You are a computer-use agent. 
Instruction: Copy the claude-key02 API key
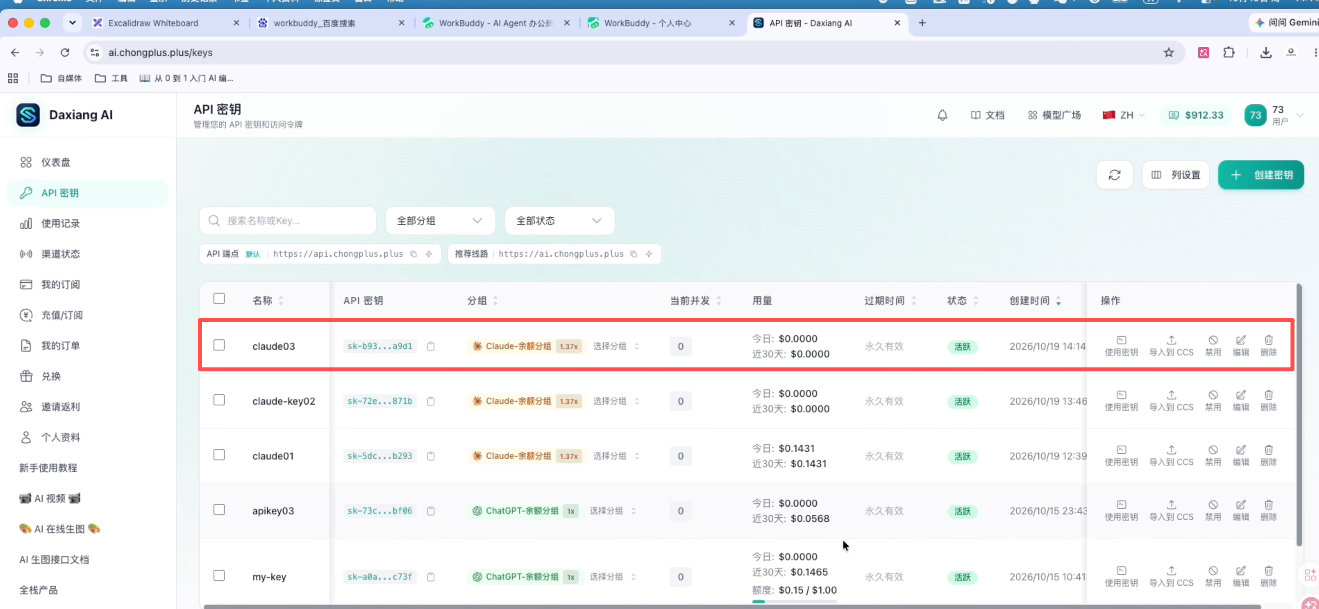point(430,401)
